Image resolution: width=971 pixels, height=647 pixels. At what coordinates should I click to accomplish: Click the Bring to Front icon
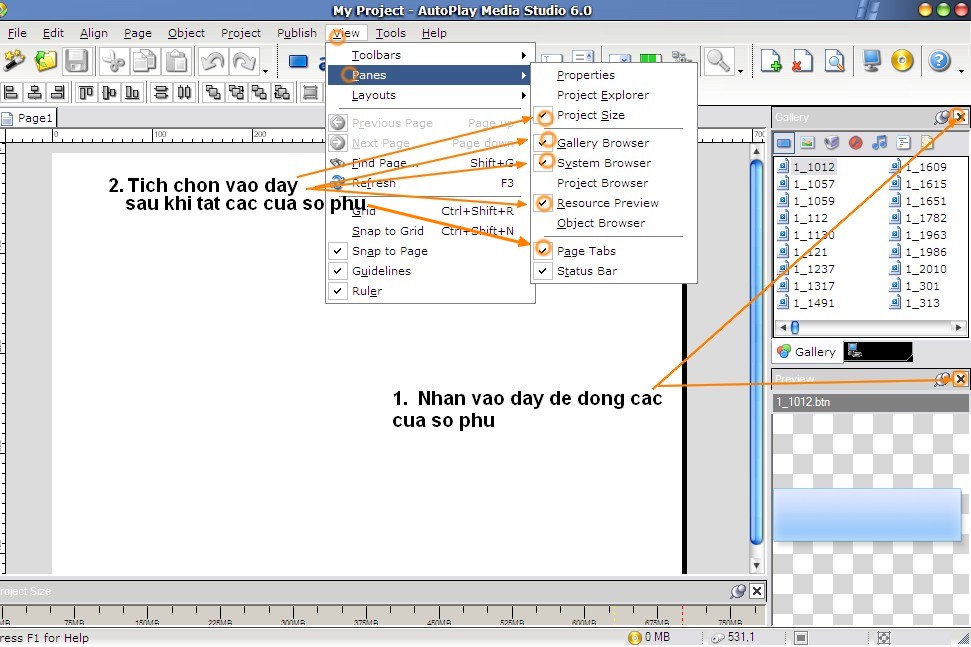tap(212, 92)
